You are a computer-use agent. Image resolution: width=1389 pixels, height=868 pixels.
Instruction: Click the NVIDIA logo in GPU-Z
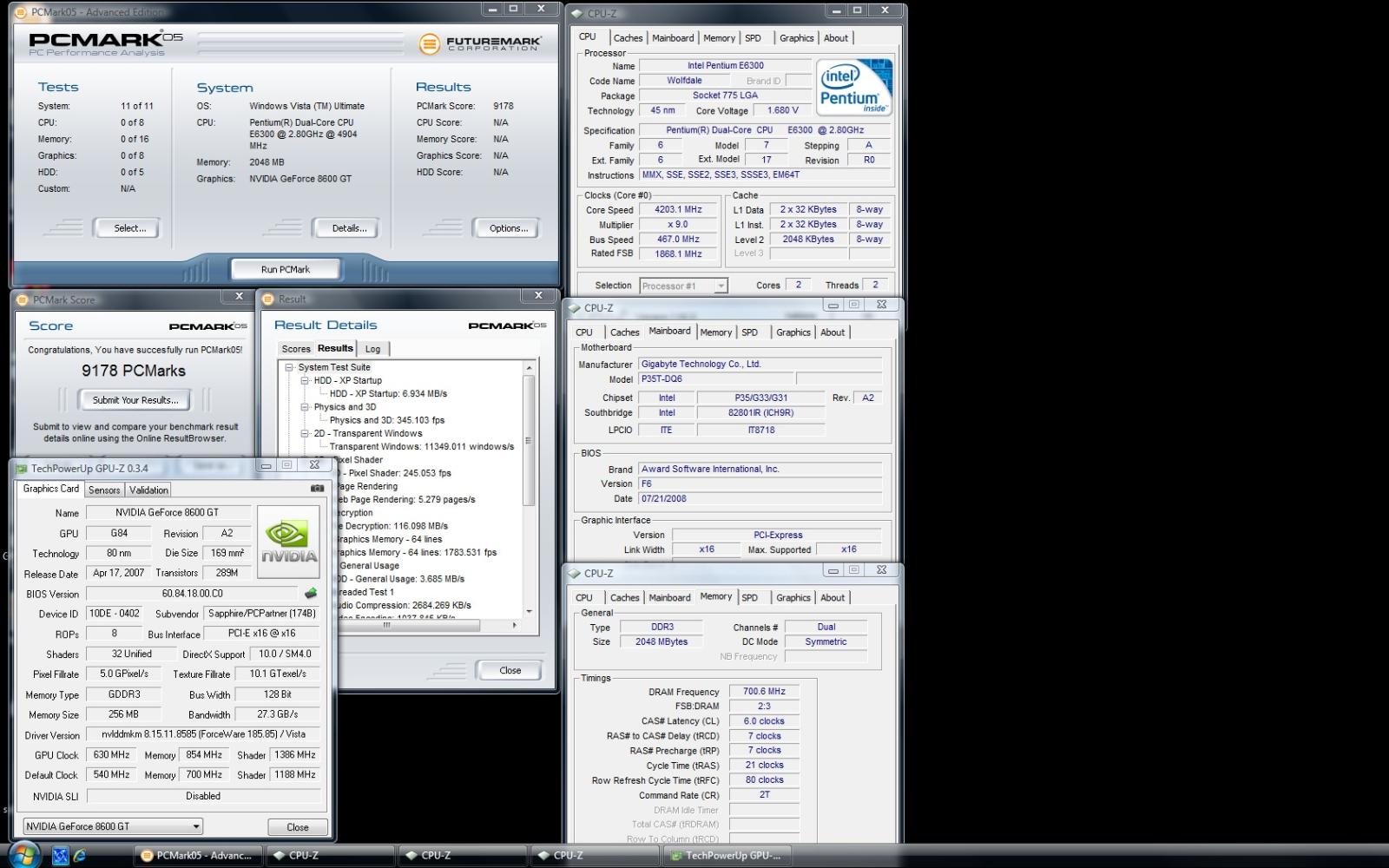289,542
